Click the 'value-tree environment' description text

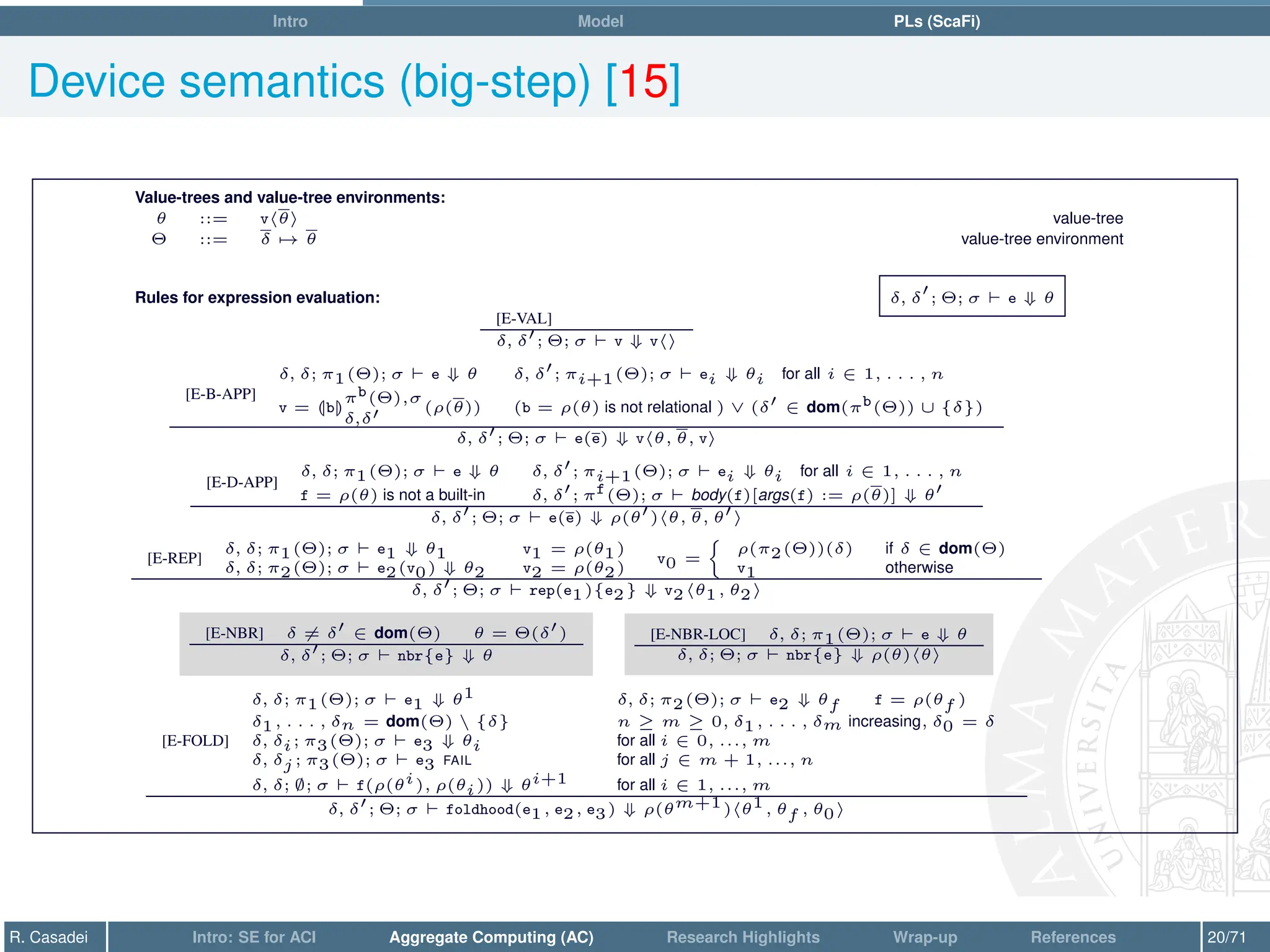(1042, 239)
